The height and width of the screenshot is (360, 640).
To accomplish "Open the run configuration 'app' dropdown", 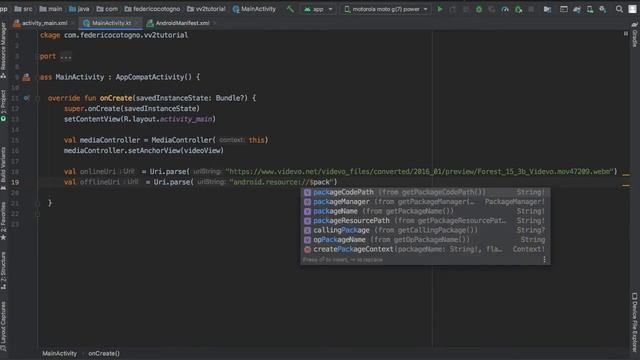I will click(318, 9).
